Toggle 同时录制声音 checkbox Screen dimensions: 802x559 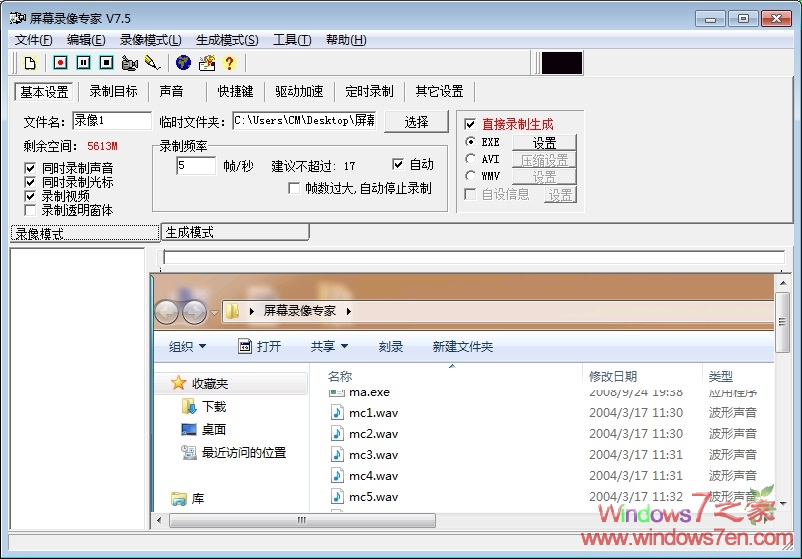30,168
